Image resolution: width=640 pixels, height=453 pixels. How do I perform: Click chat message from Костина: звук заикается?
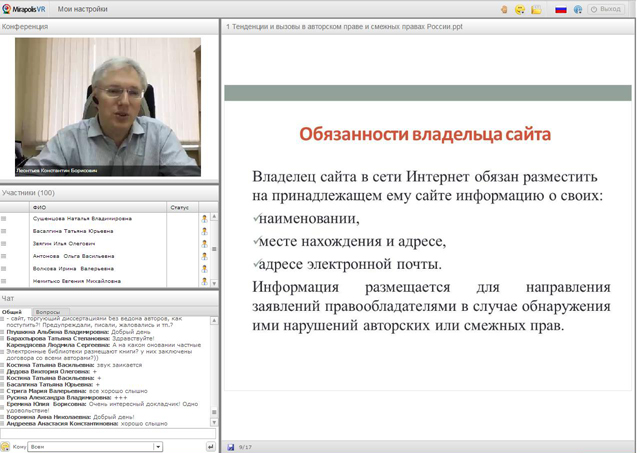click(x=74, y=365)
